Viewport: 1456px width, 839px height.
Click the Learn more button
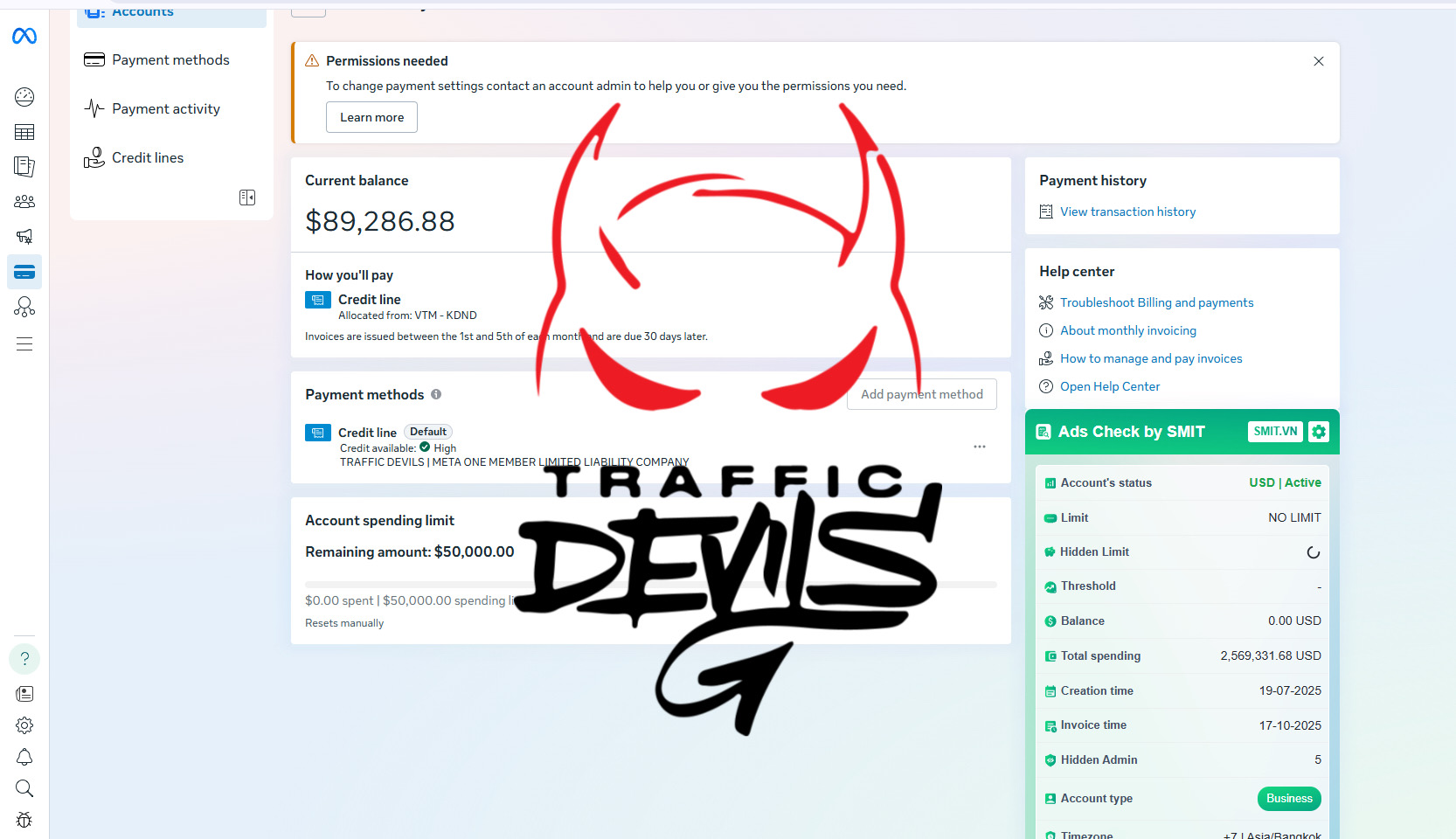tap(371, 117)
